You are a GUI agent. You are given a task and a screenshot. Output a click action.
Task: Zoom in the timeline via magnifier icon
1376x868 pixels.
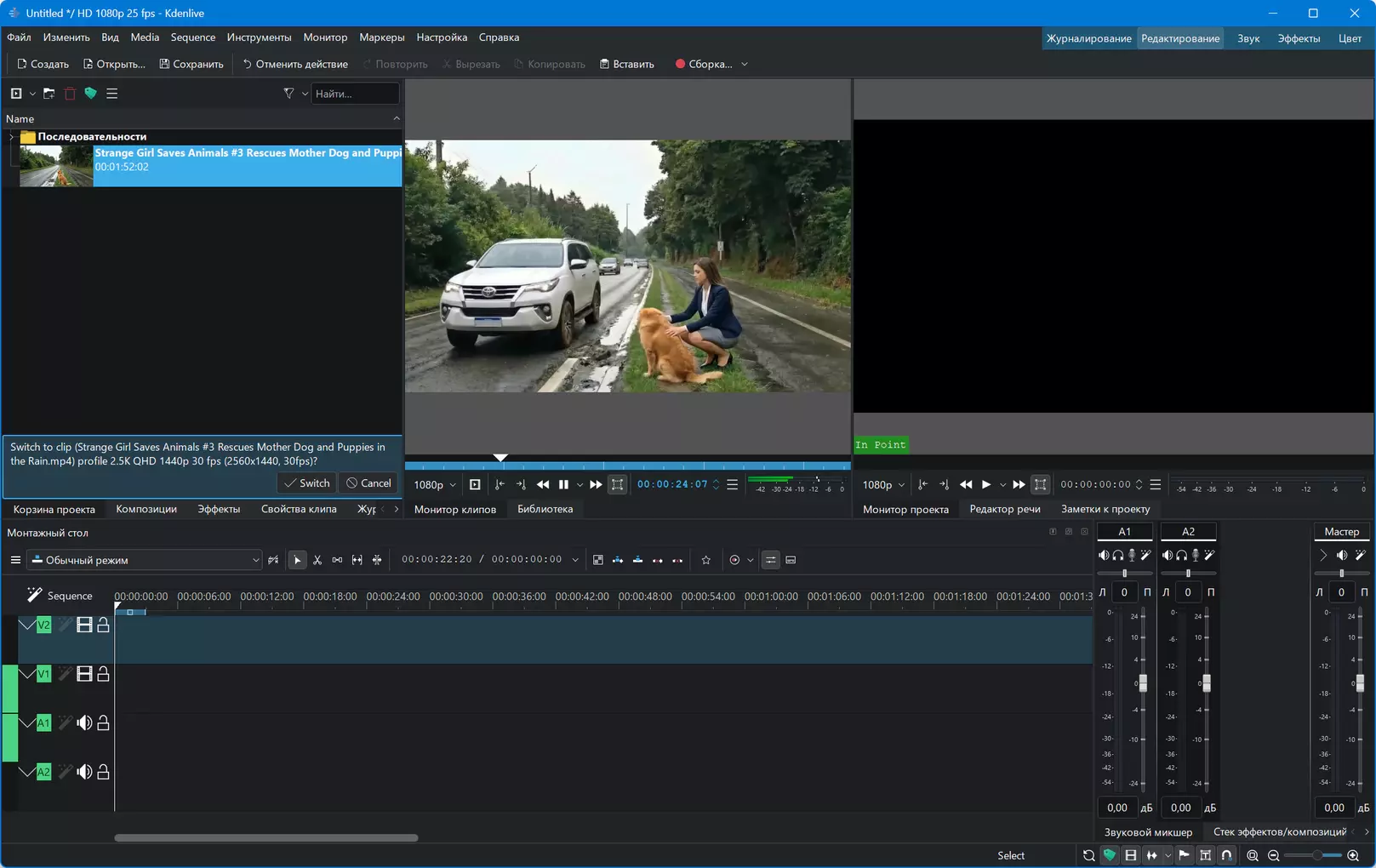tap(1353, 855)
